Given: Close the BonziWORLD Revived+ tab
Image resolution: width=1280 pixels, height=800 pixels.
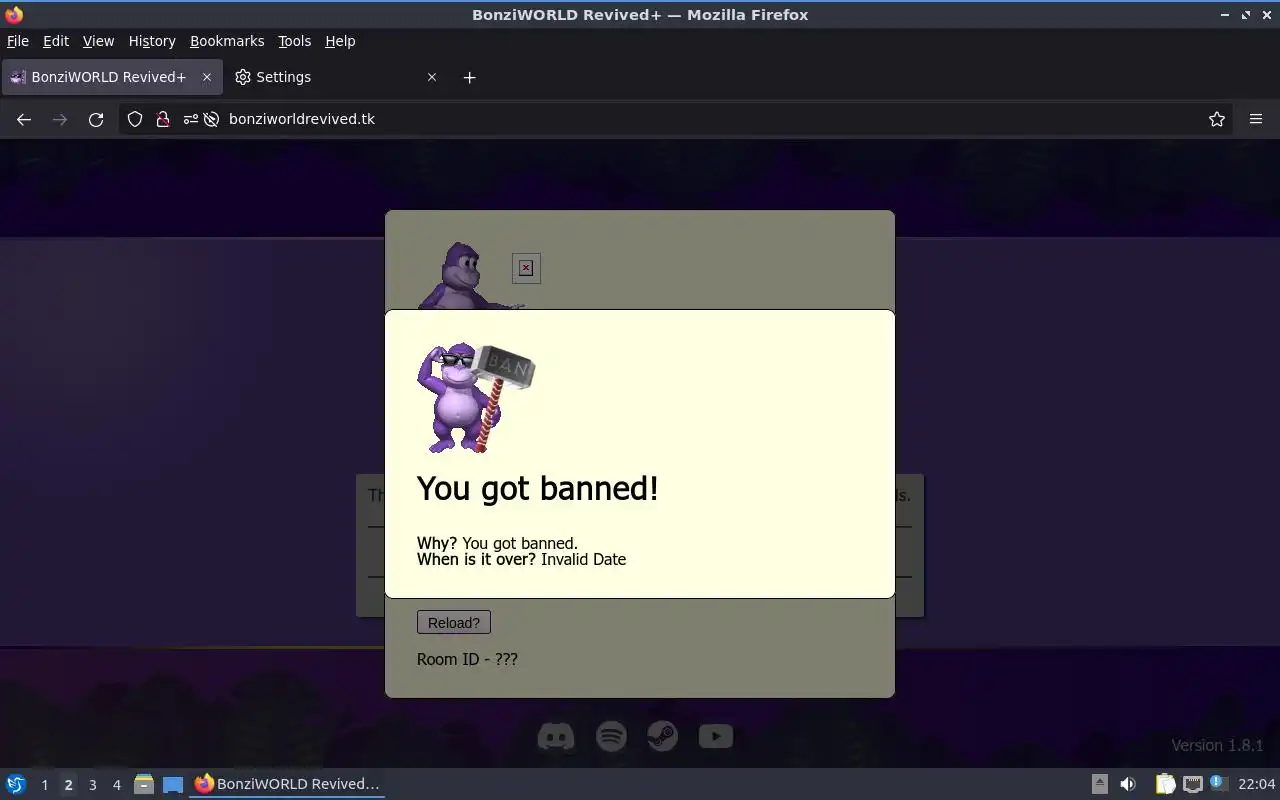Looking at the screenshot, I should [207, 77].
